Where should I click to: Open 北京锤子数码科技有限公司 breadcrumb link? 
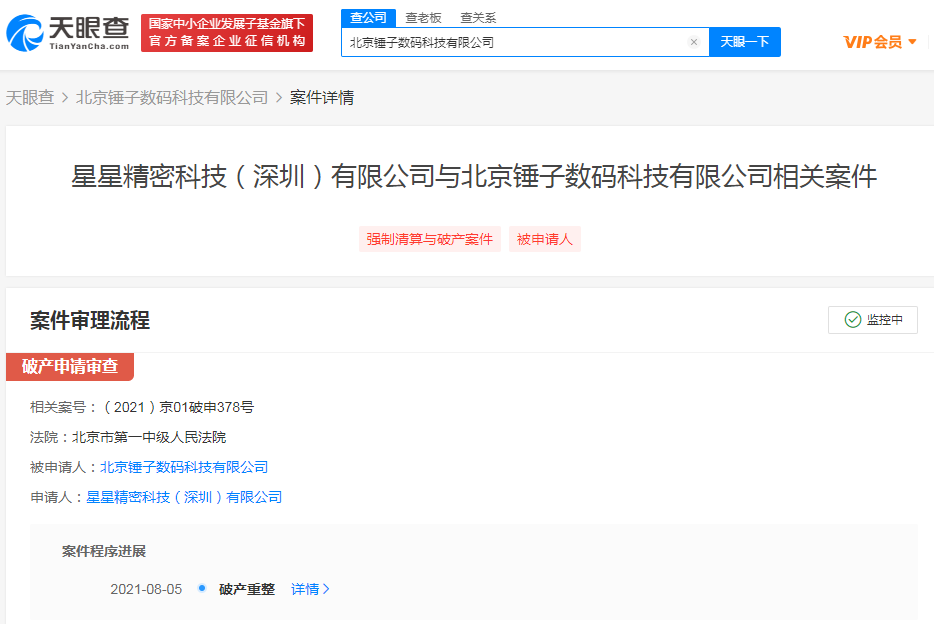172,98
